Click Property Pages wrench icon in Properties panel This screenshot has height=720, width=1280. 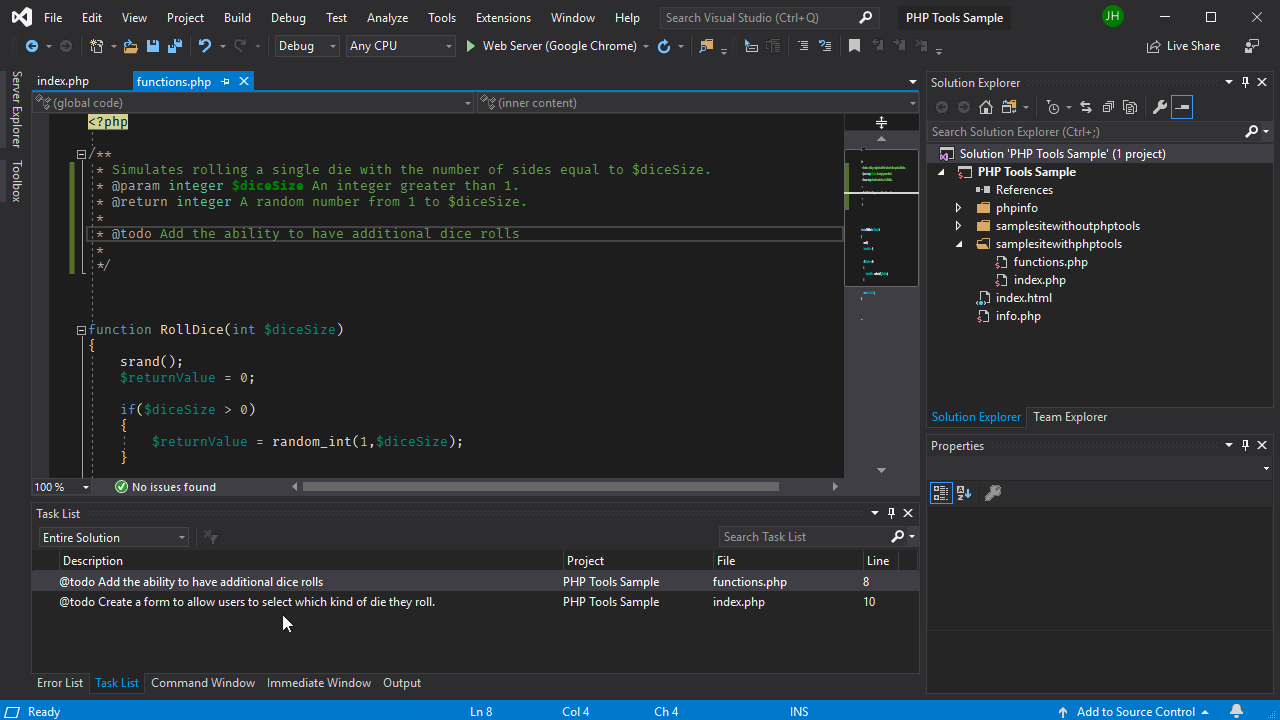pyautogui.click(x=993, y=492)
